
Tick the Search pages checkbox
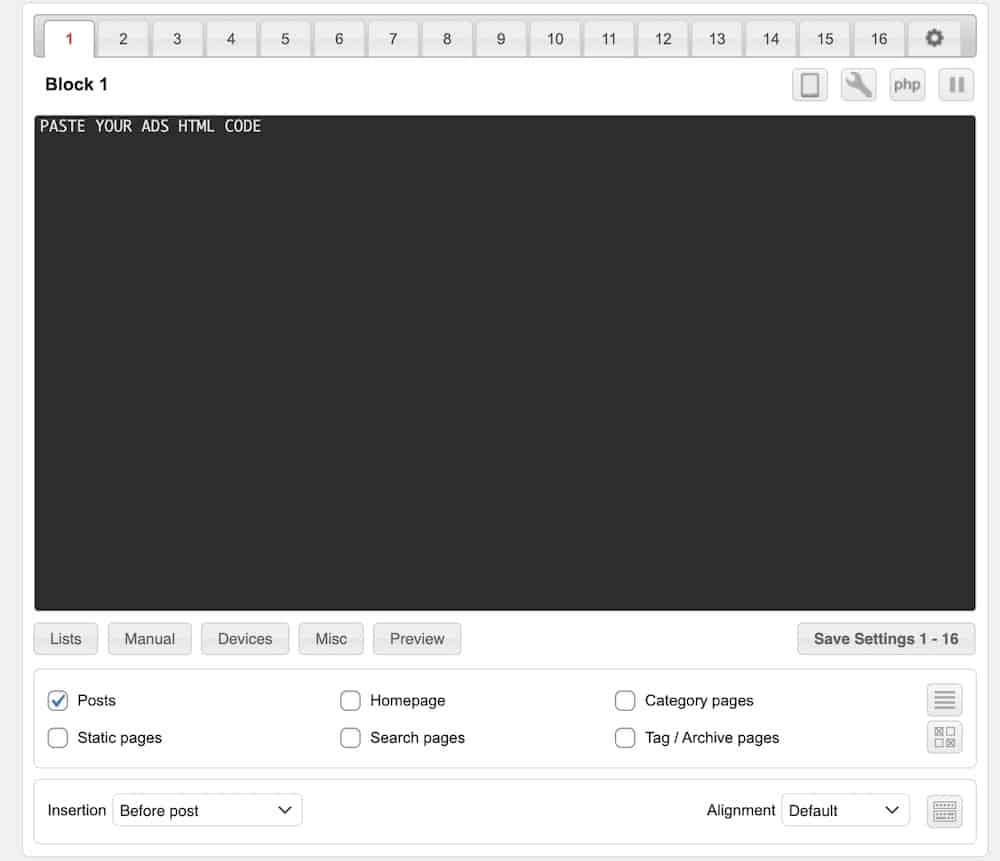coord(350,738)
